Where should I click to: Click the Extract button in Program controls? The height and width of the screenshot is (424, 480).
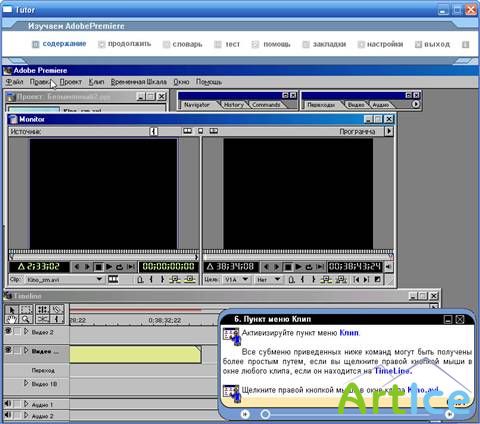click(341, 279)
